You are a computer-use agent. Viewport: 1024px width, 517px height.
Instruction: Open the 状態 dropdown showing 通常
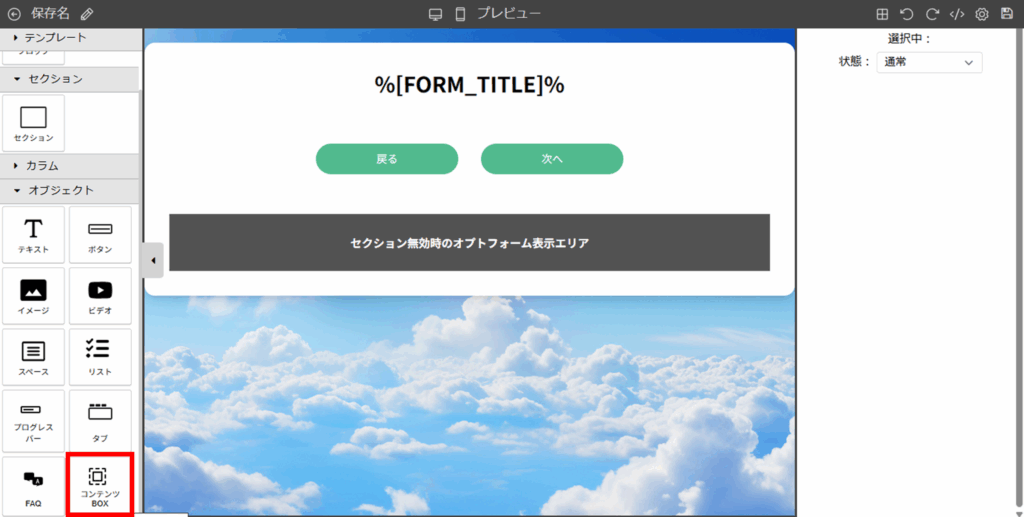click(929, 62)
